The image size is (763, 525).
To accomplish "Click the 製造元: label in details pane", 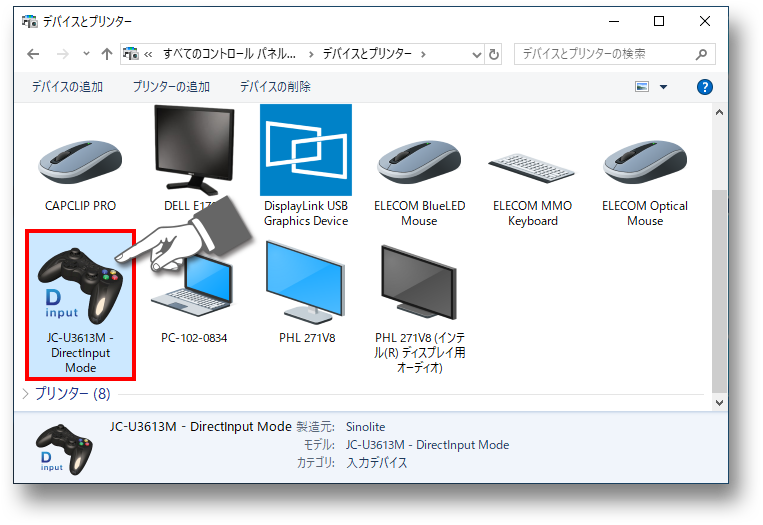I will click(x=315, y=427).
